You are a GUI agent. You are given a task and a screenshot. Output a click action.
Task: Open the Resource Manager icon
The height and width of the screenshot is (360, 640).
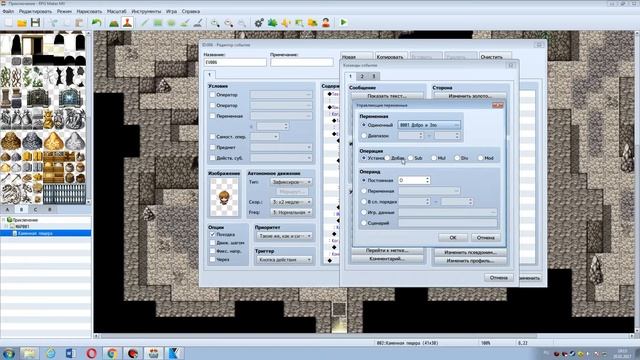click(313, 23)
